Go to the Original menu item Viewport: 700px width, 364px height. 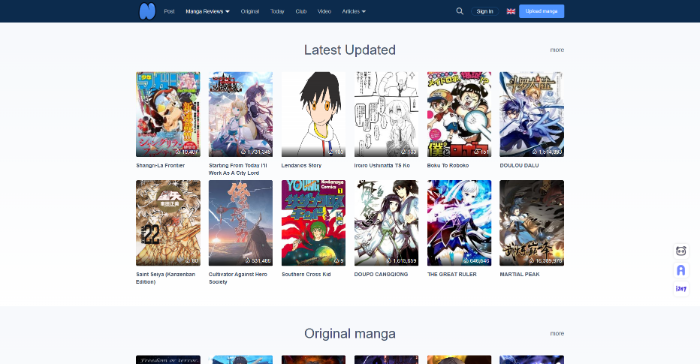250,11
